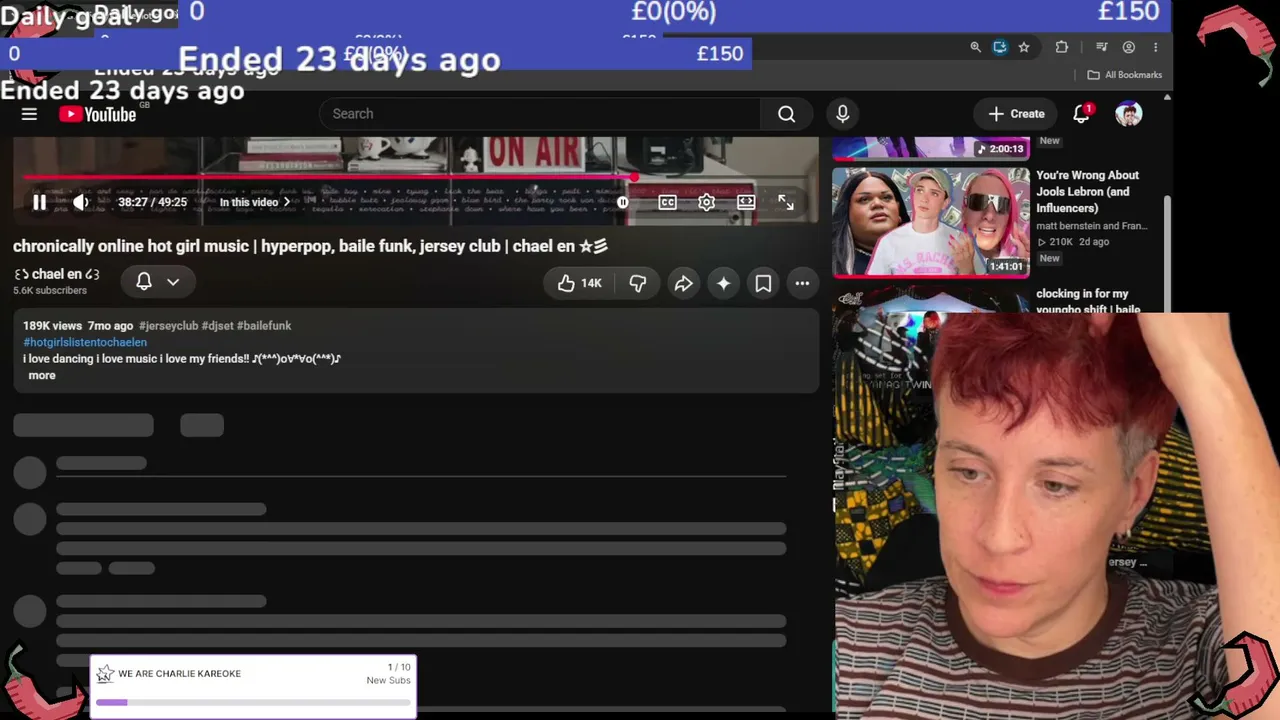Share the video
This screenshot has height=720, width=1280.
pyautogui.click(x=683, y=284)
